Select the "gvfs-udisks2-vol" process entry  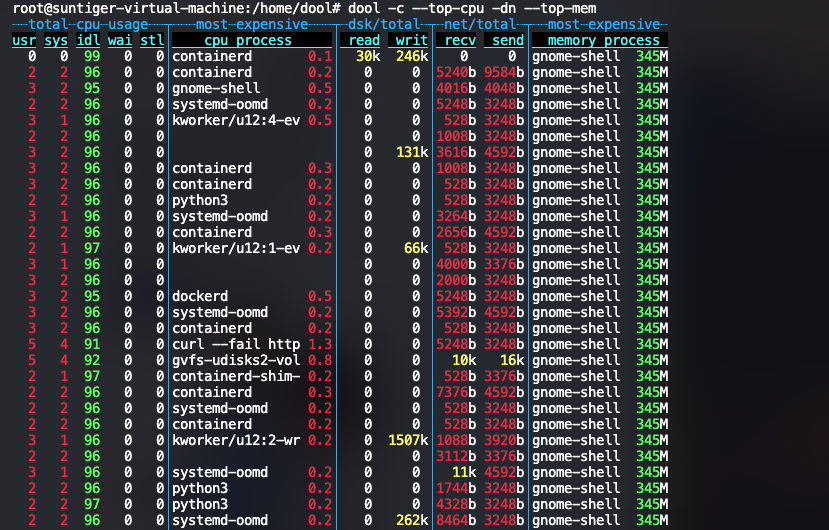tap(236, 360)
